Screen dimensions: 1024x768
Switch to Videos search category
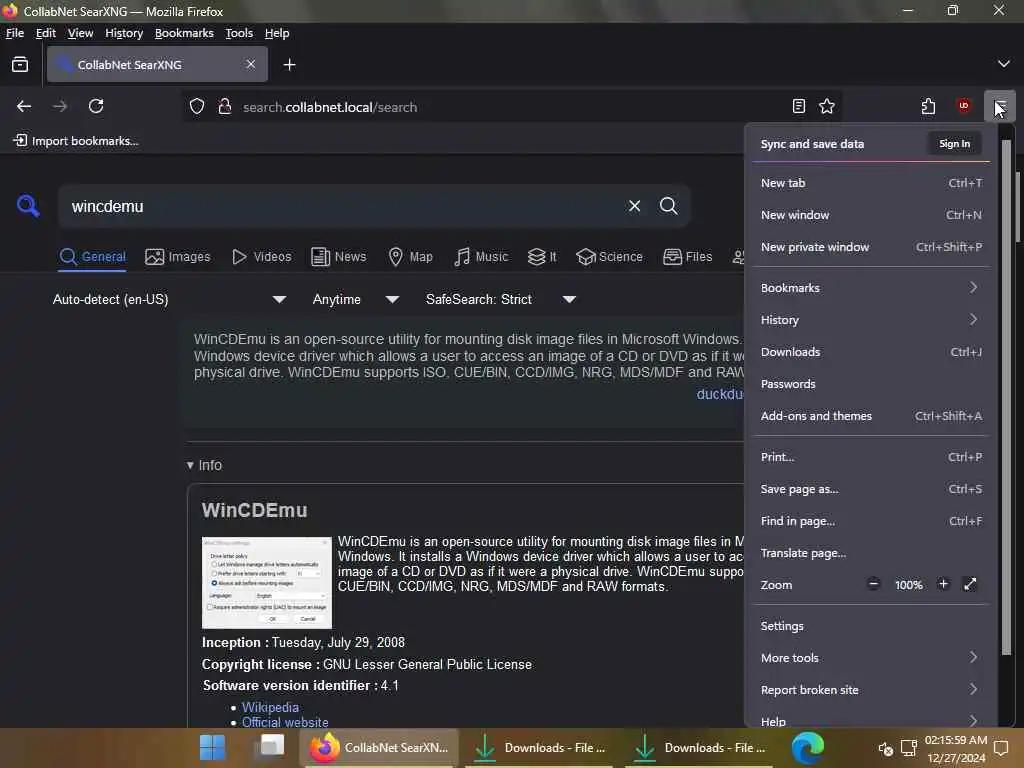(262, 257)
